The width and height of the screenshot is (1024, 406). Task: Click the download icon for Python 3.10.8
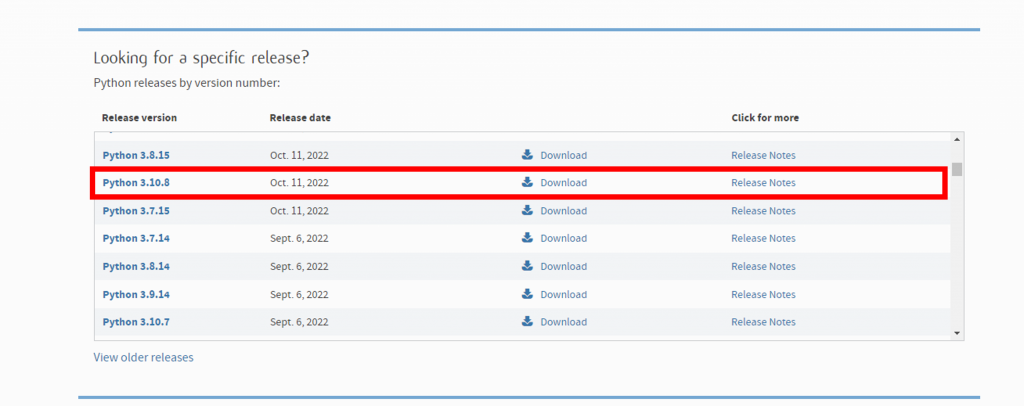528,182
